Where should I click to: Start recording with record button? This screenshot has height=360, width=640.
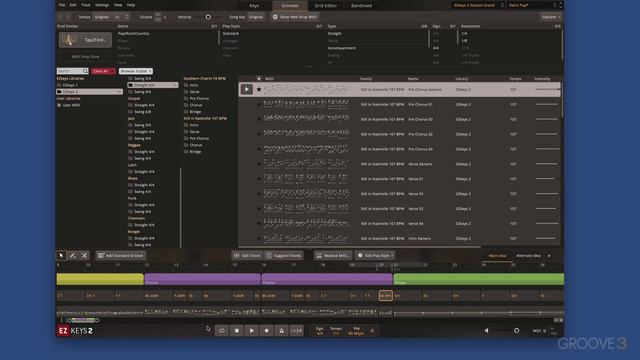[x=267, y=331]
